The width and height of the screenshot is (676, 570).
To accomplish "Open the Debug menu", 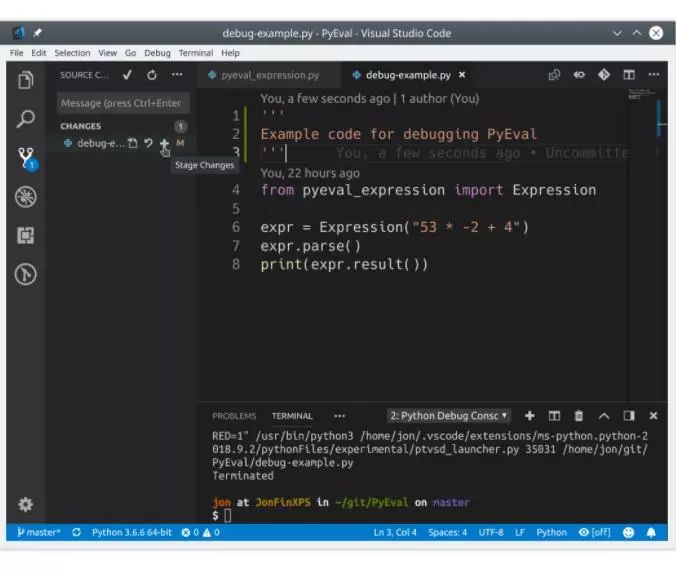I will pyautogui.click(x=157, y=53).
